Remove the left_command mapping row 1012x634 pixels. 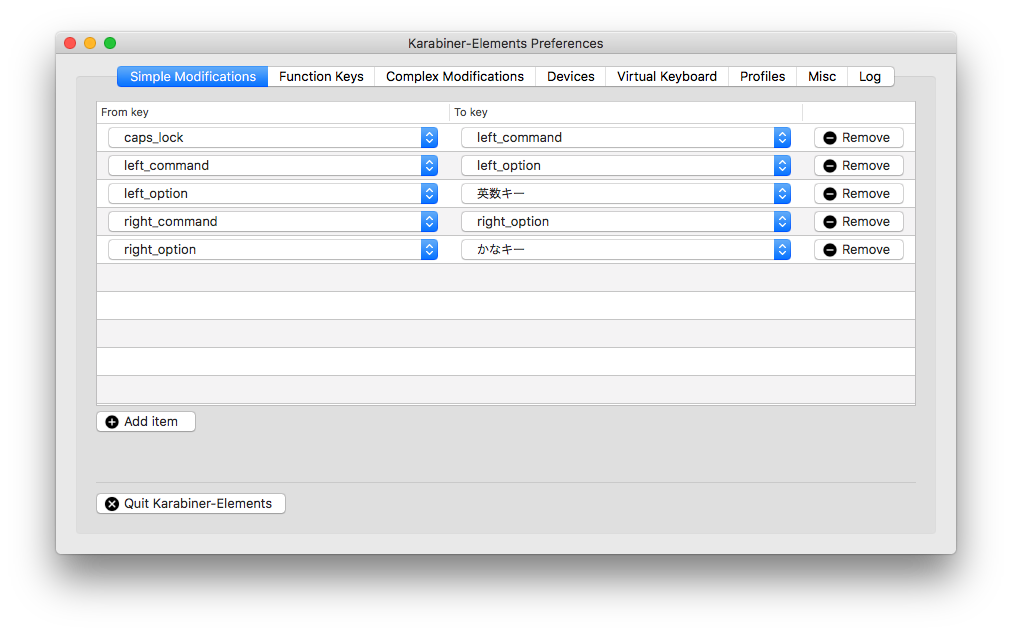point(858,165)
